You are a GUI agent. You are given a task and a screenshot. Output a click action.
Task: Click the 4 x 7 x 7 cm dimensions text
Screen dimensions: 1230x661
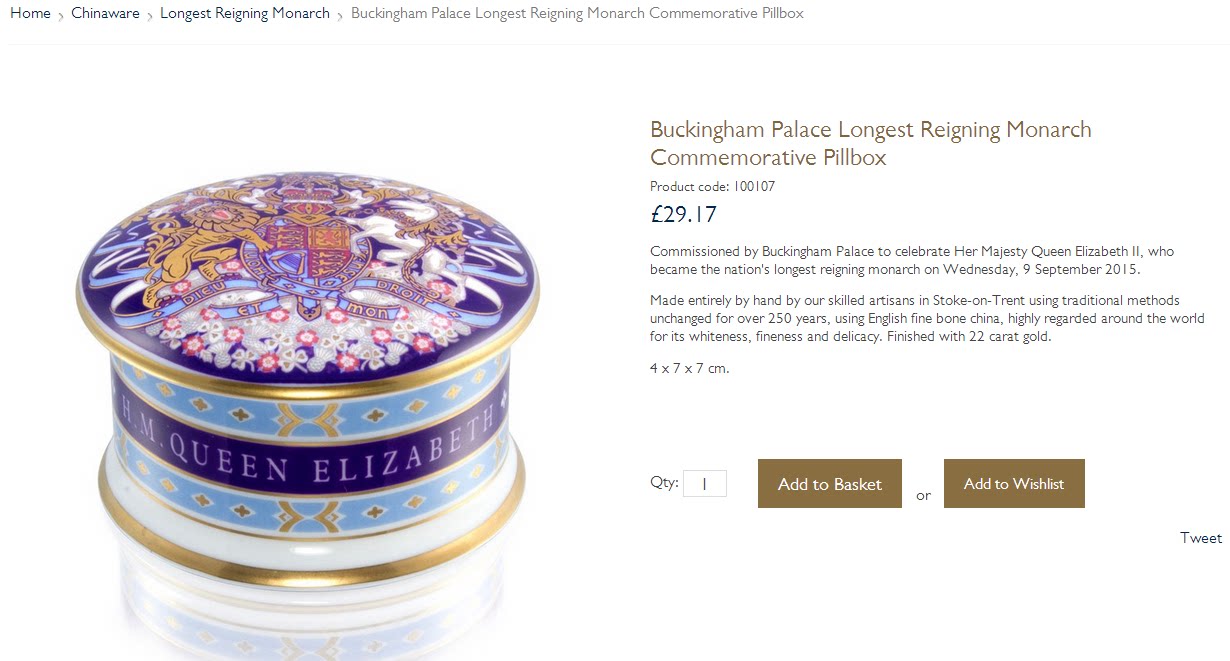(690, 368)
